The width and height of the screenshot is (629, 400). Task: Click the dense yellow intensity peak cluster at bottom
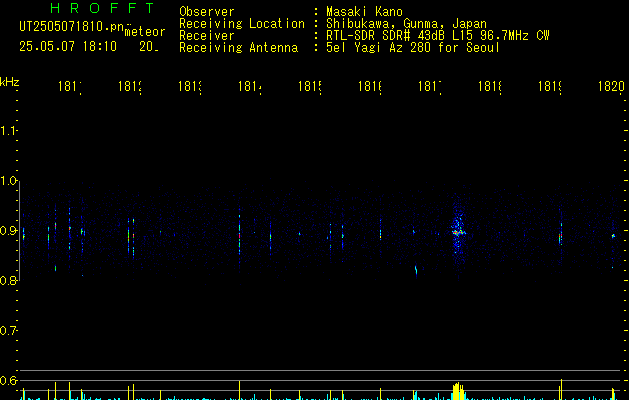point(458,391)
